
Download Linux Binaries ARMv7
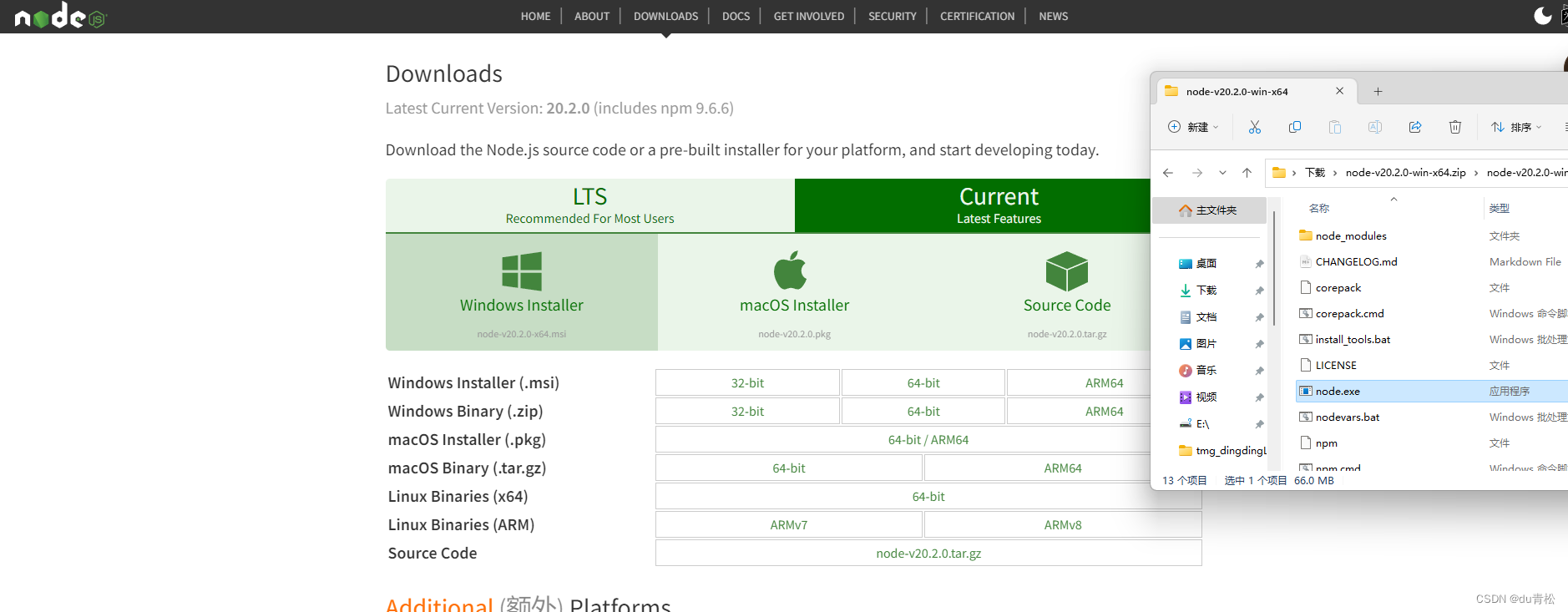tap(789, 525)
